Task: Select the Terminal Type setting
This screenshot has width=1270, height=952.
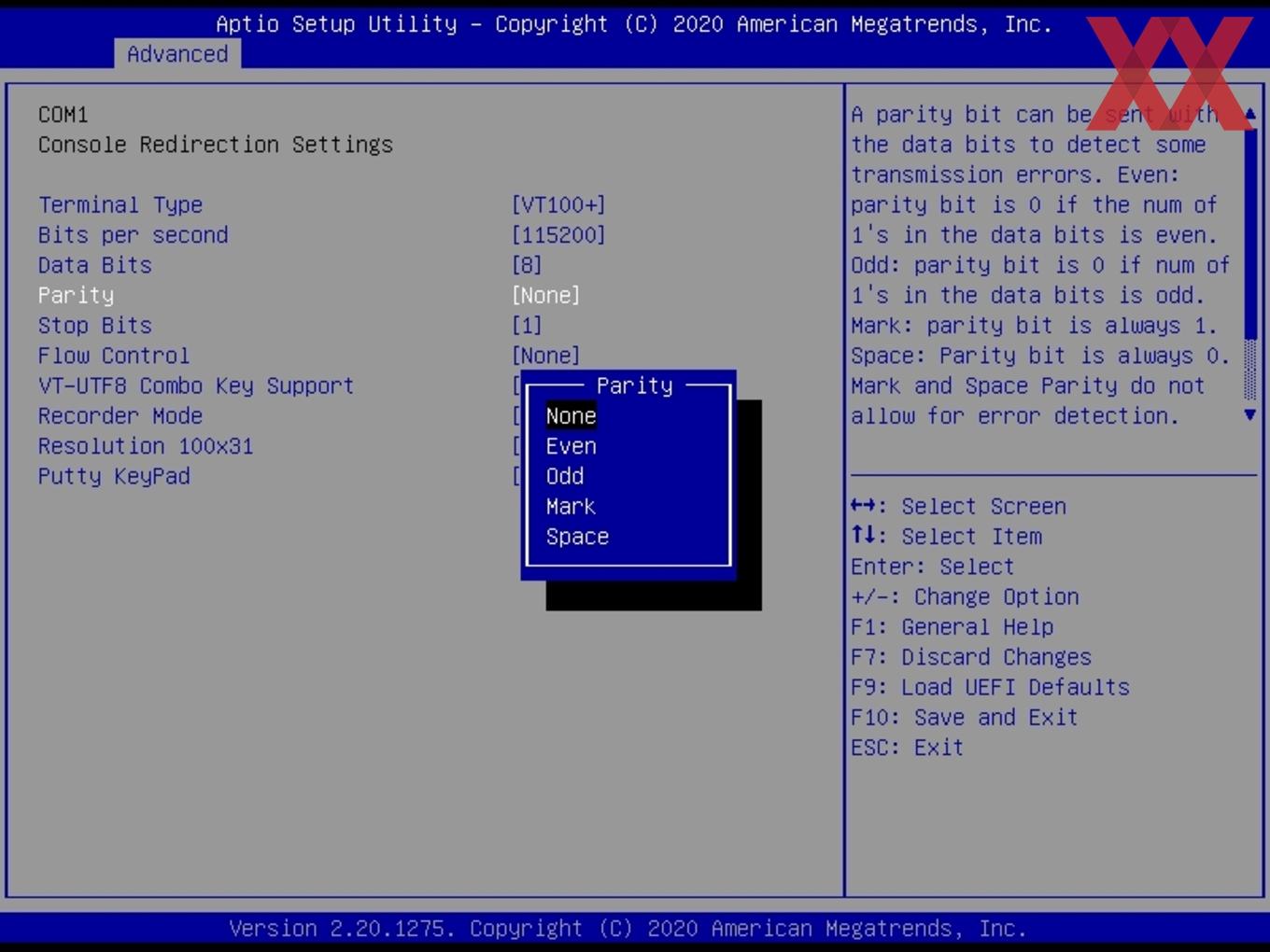Action: coord(120,205)
